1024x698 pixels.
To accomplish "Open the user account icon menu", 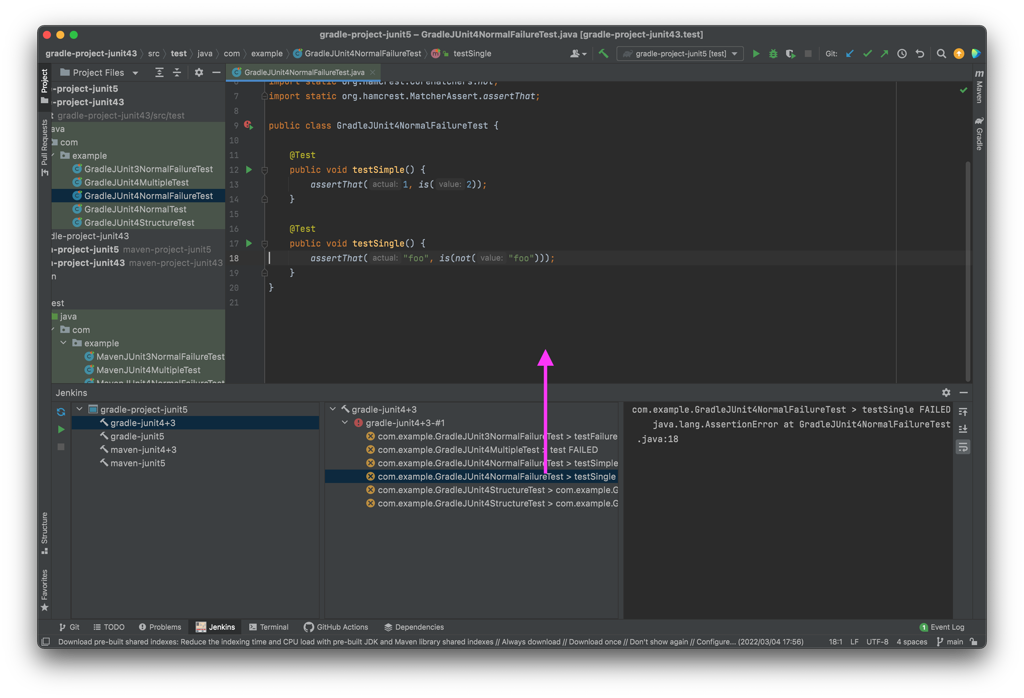I will click(578, 54).
